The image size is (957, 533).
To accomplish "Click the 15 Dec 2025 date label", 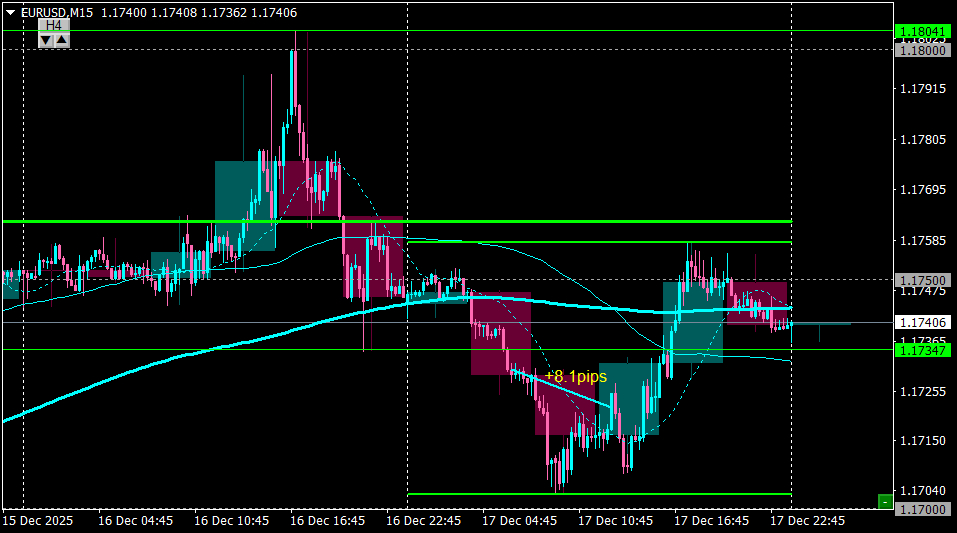I will 38,521.
